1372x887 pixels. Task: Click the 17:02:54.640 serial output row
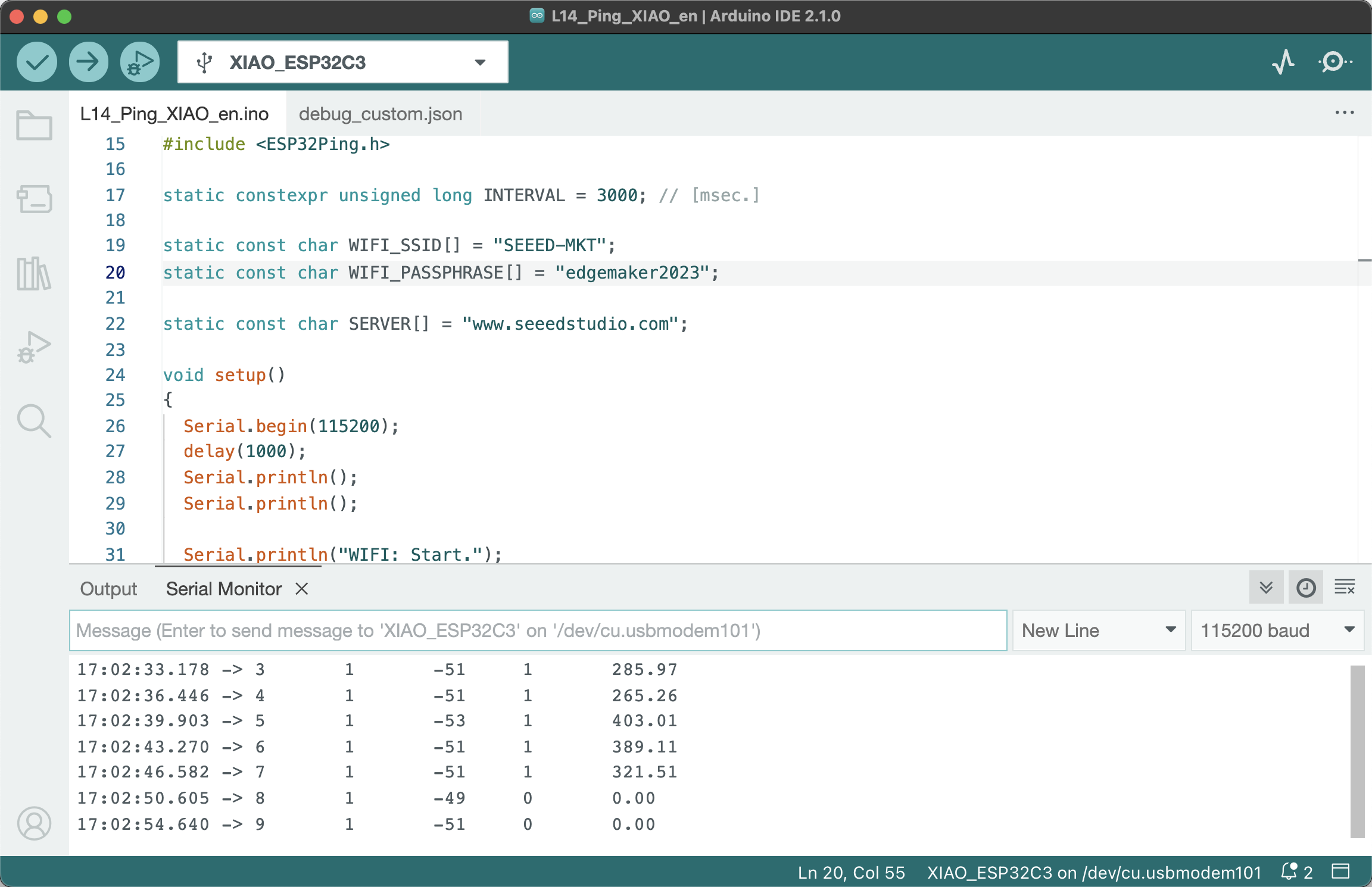(366, 824)
